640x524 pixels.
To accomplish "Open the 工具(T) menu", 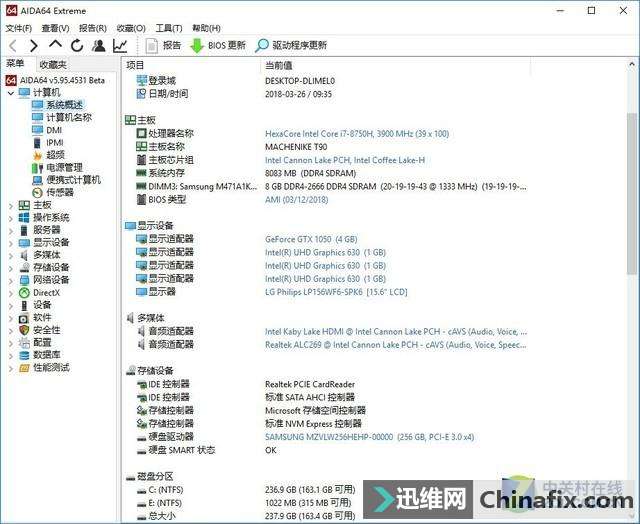I will click(169, 28).
